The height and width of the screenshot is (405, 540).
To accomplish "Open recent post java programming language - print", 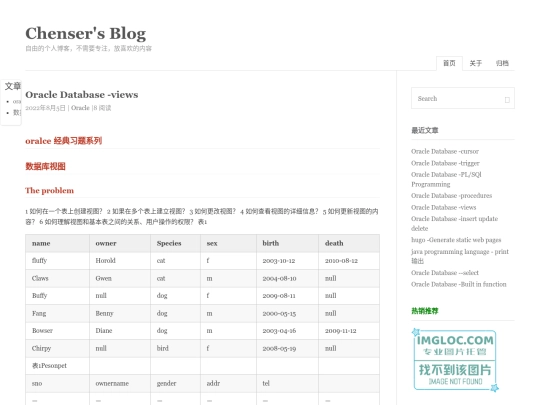I will (x=460, y=256).
